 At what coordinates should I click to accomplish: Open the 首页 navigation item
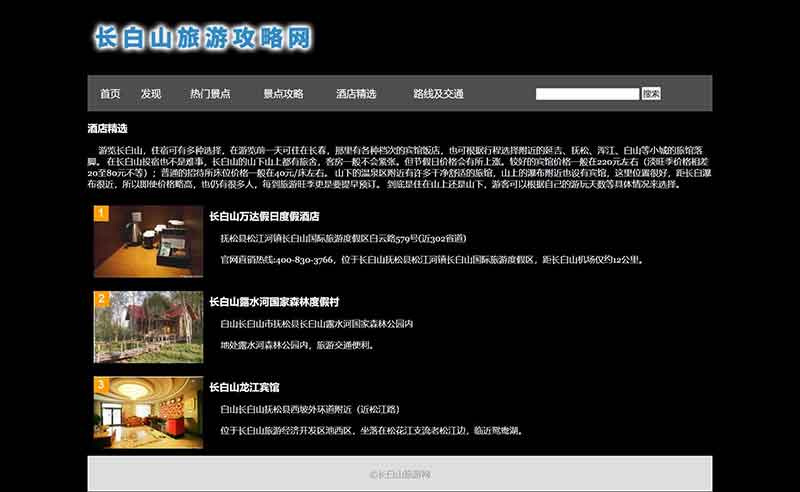pos(110,94)
